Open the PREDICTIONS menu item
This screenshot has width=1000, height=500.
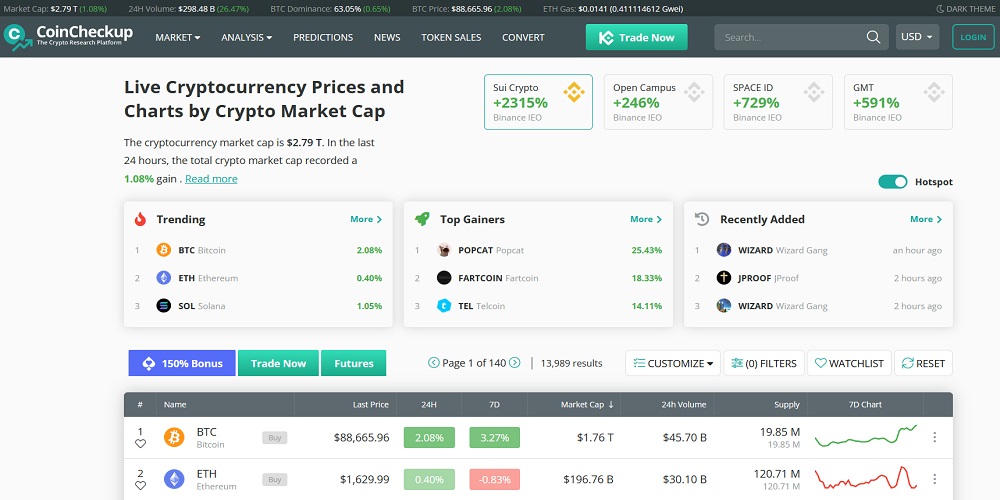click(x=323, y=37)
